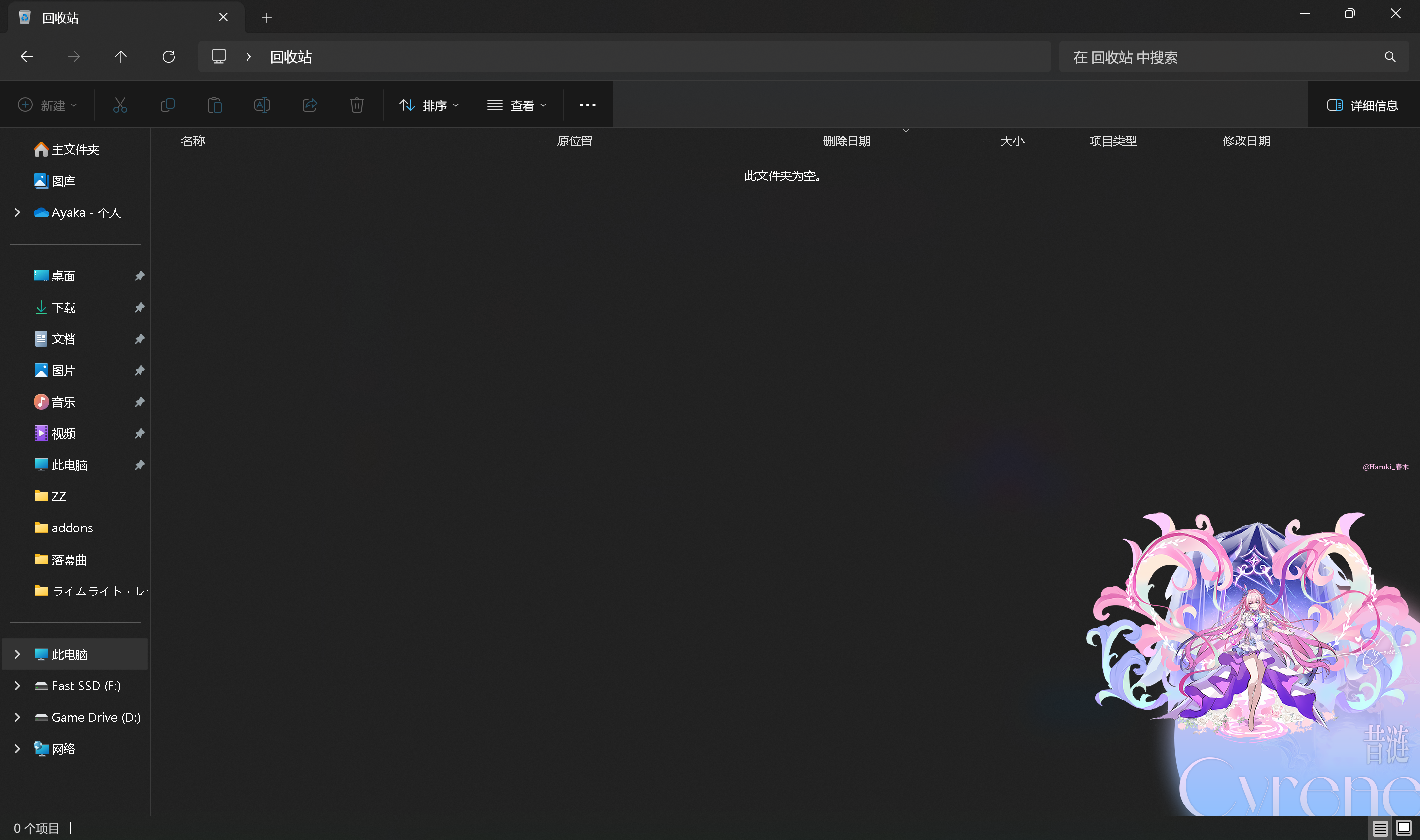Open a new tab with plus button
This screenshot has width=1420, height=840.
(267, 18)
